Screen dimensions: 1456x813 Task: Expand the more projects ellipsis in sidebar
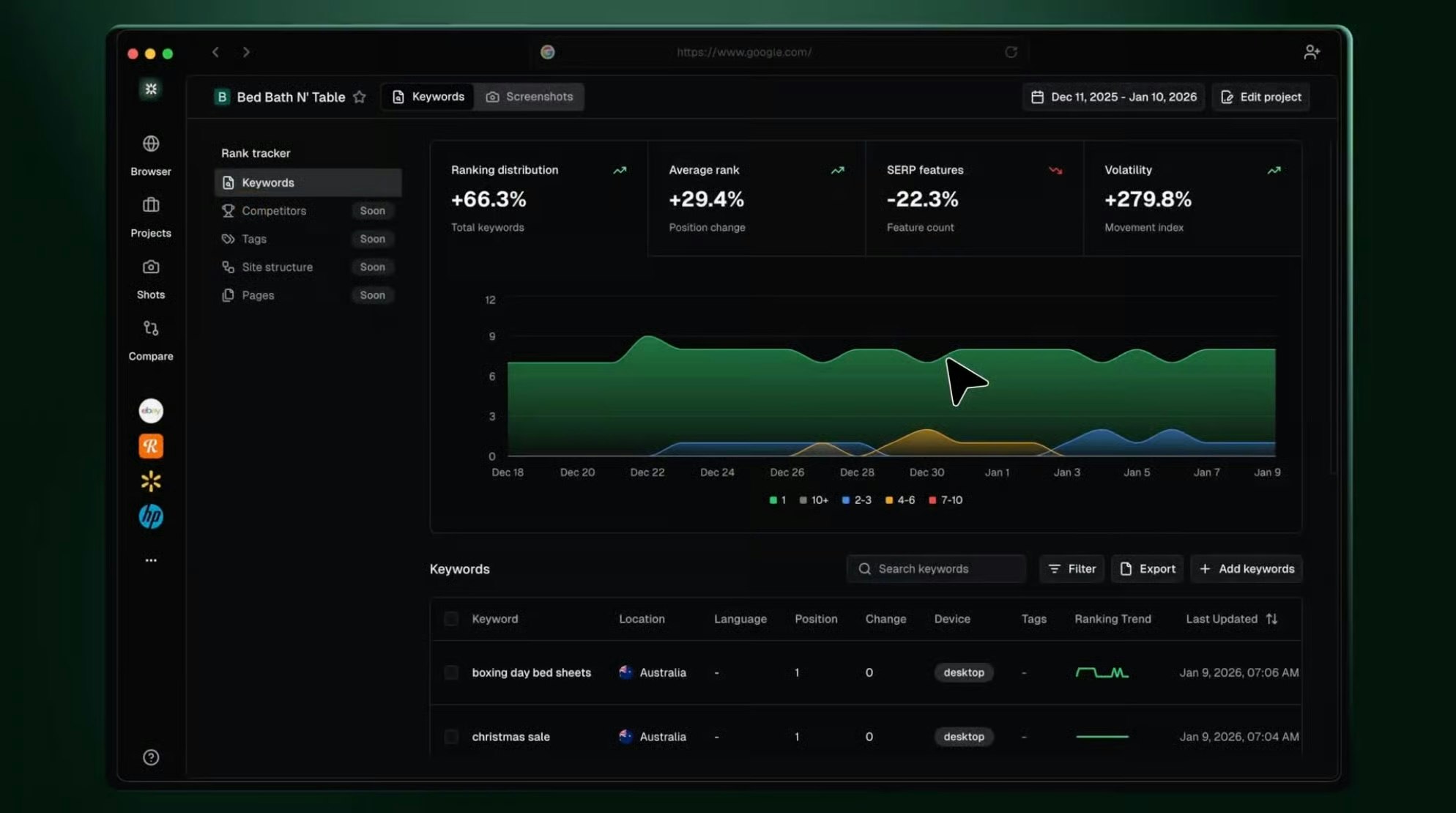click(151, 560)
